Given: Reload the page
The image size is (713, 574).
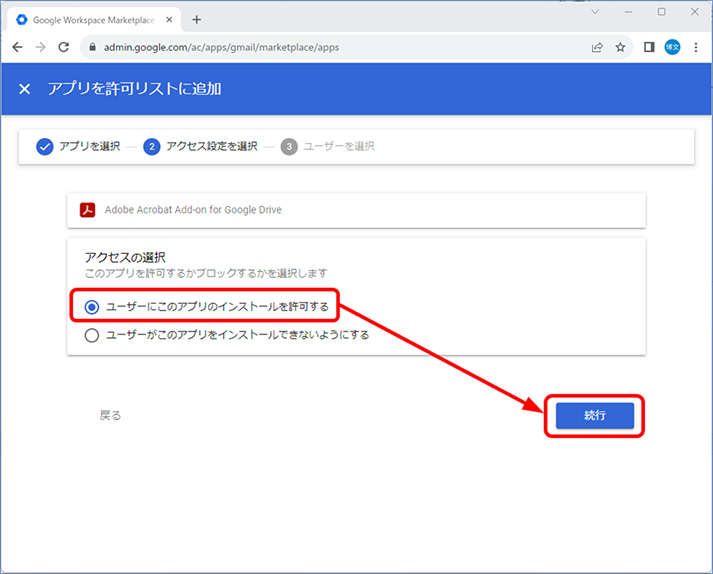Looking at the screenshot, I should 64,47.
